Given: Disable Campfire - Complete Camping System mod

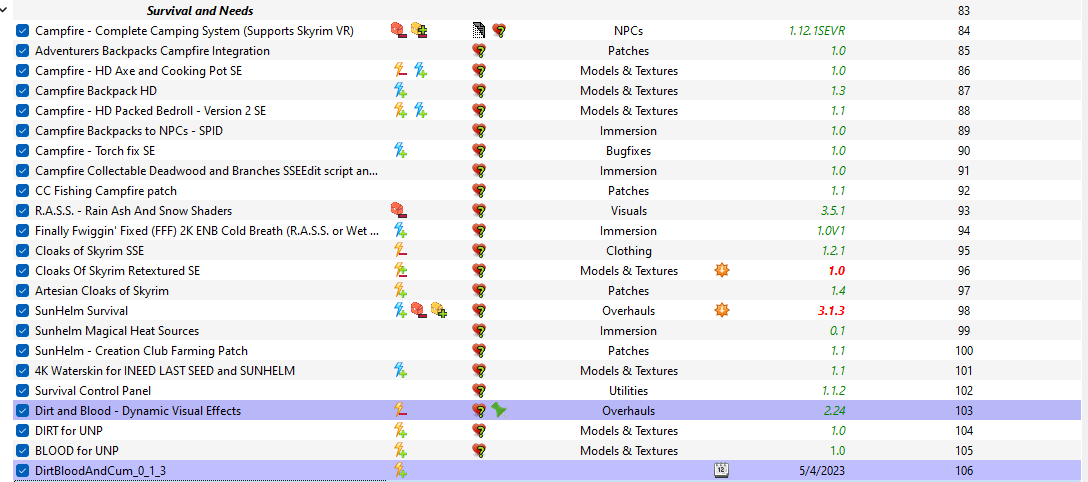Looking at the screenshot, I should pyautogui.click(x=22, y=31).
